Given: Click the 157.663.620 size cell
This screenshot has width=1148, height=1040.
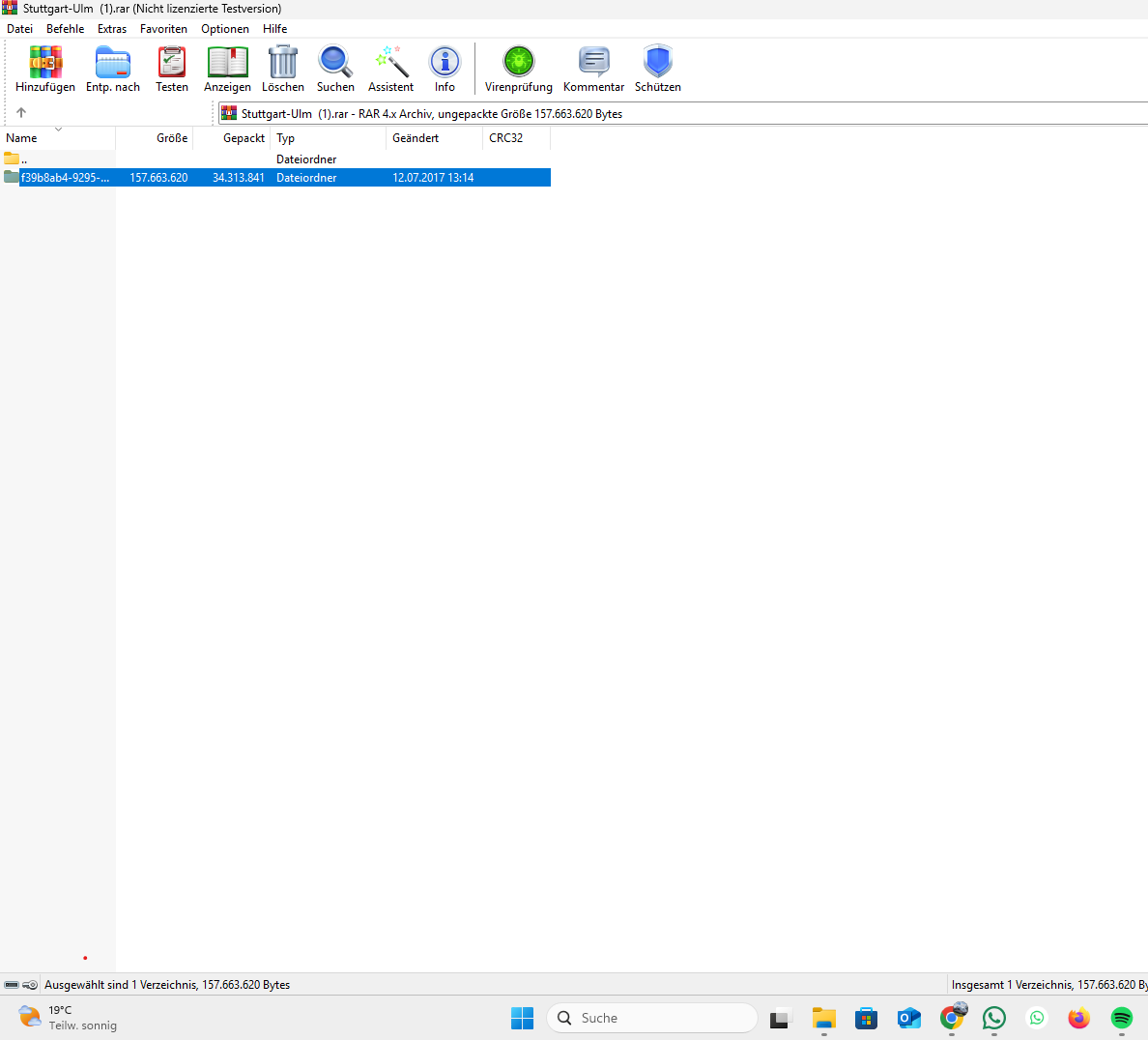Looking at the screenshot, I should click(x=158, y=177).
